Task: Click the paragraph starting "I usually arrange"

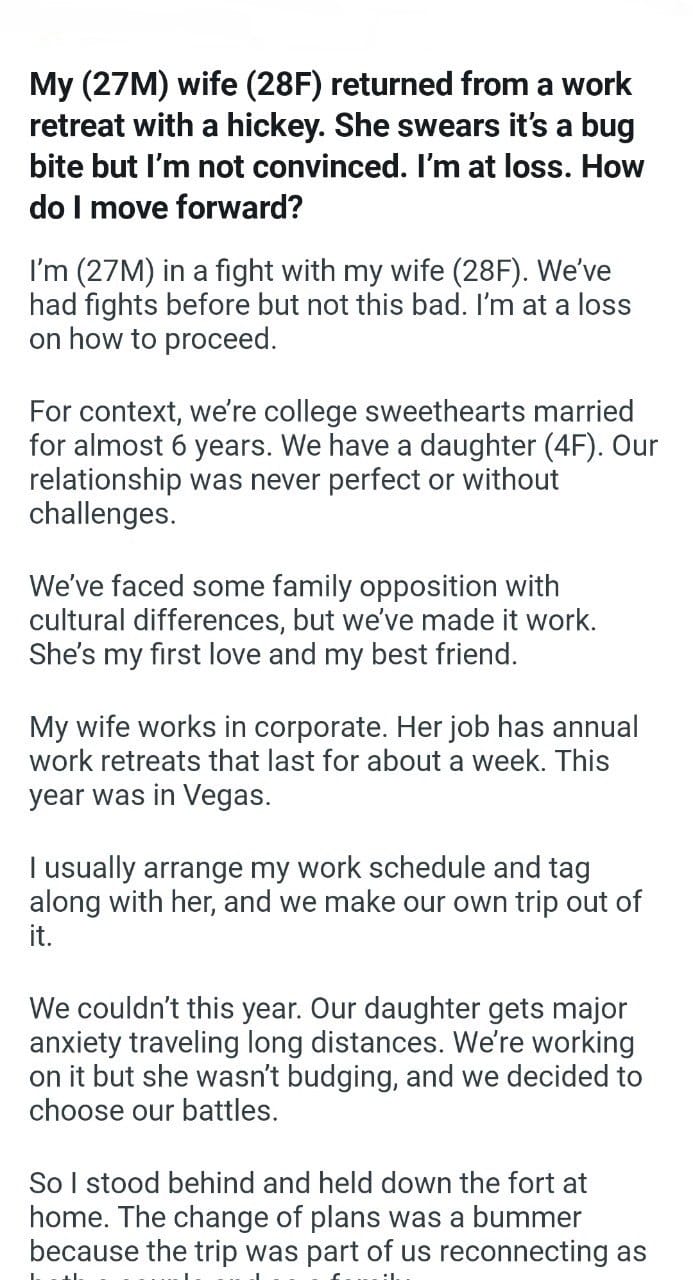Action: pyautogui.click(x=334, y=900)
